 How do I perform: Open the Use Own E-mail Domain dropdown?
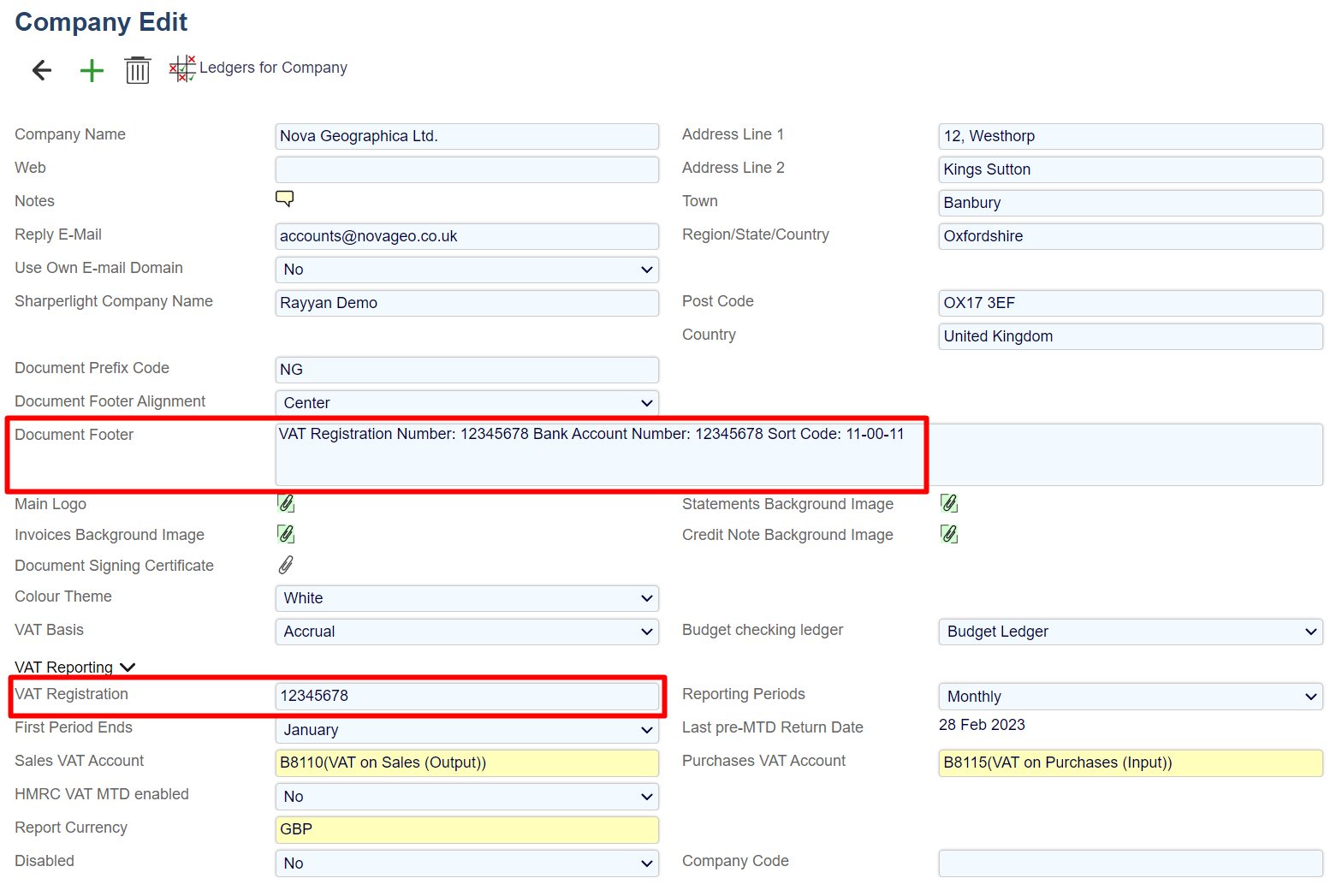tap(466, 270)
